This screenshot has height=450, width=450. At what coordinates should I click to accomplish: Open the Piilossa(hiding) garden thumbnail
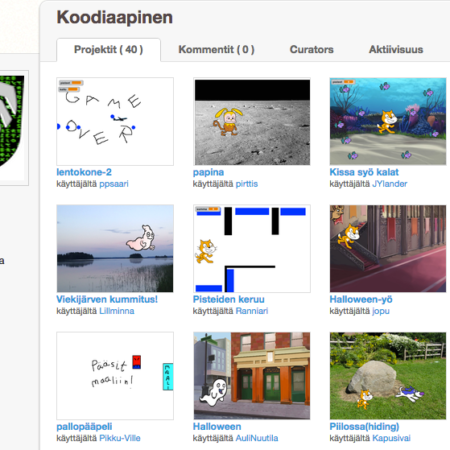(x=388, y=376)
